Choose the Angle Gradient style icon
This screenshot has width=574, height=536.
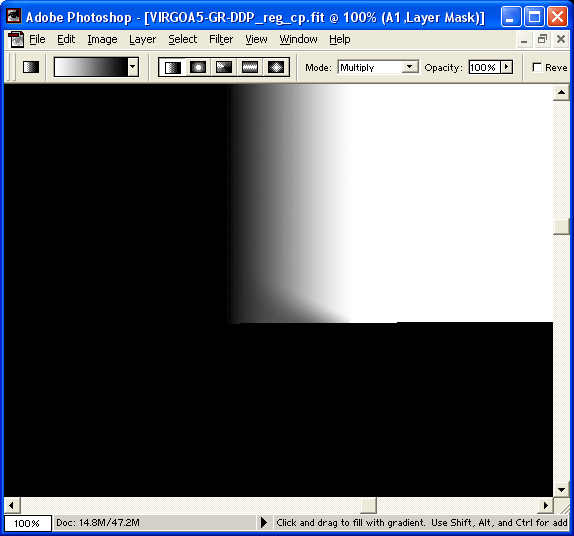click(x=224, y=67)
